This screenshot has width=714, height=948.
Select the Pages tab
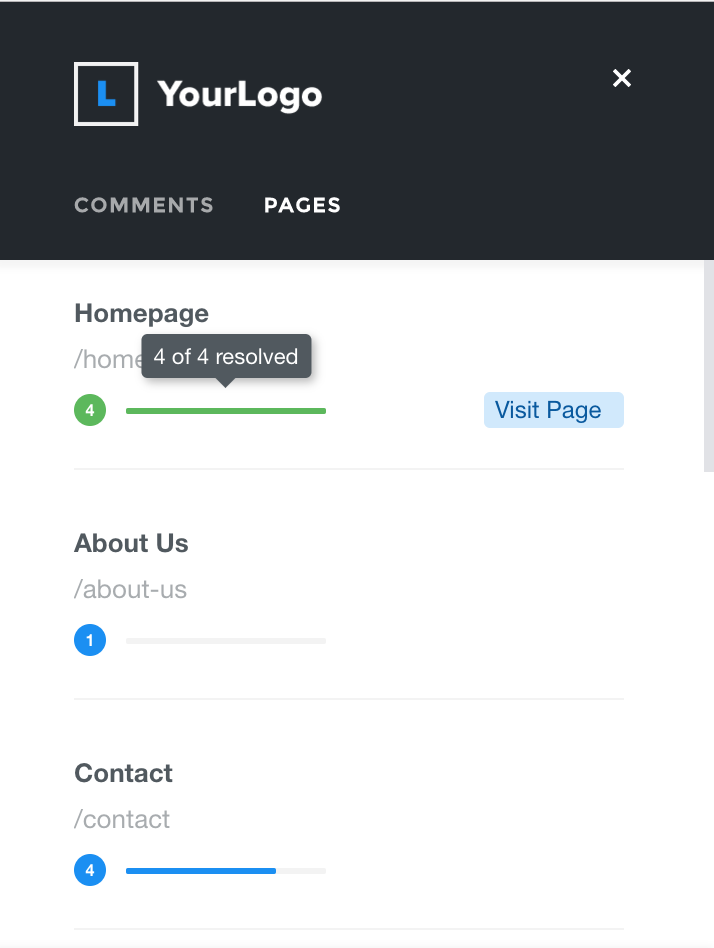click(302, 205)
